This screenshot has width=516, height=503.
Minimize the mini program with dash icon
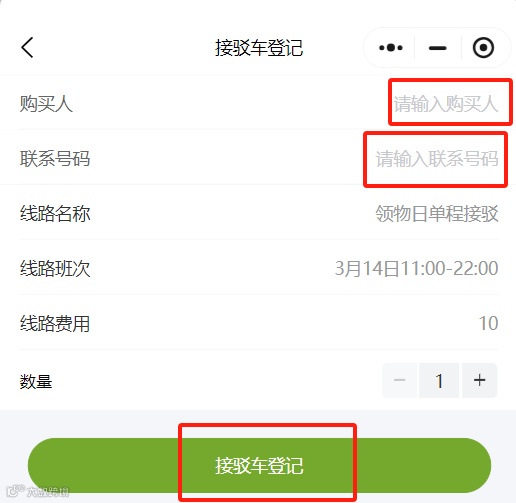(437, 48)
